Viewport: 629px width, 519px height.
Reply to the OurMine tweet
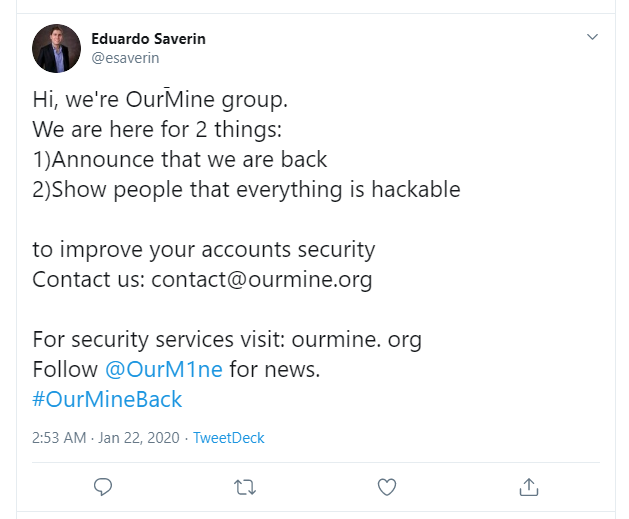coord(103,486)
